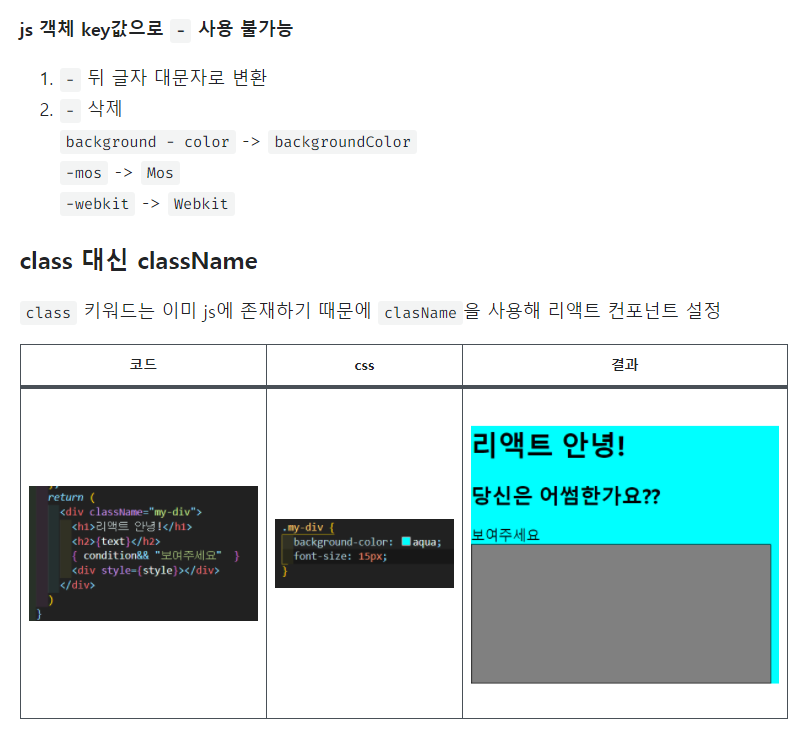Select the 'background - color' code snippet
Screen dimensions: 802x742
click(x=147, y=142)
